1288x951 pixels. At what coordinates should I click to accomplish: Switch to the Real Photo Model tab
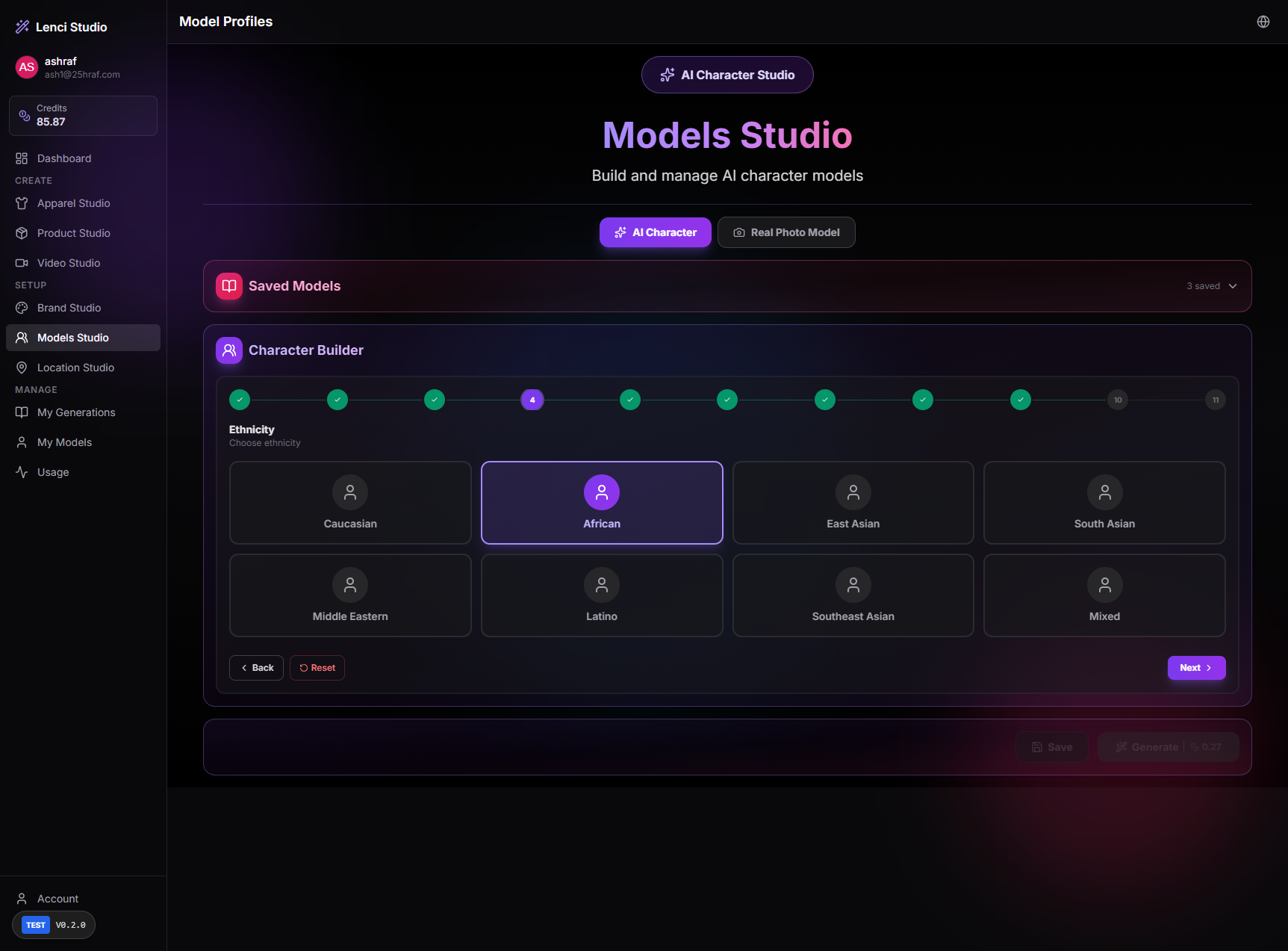coord(786,232)
